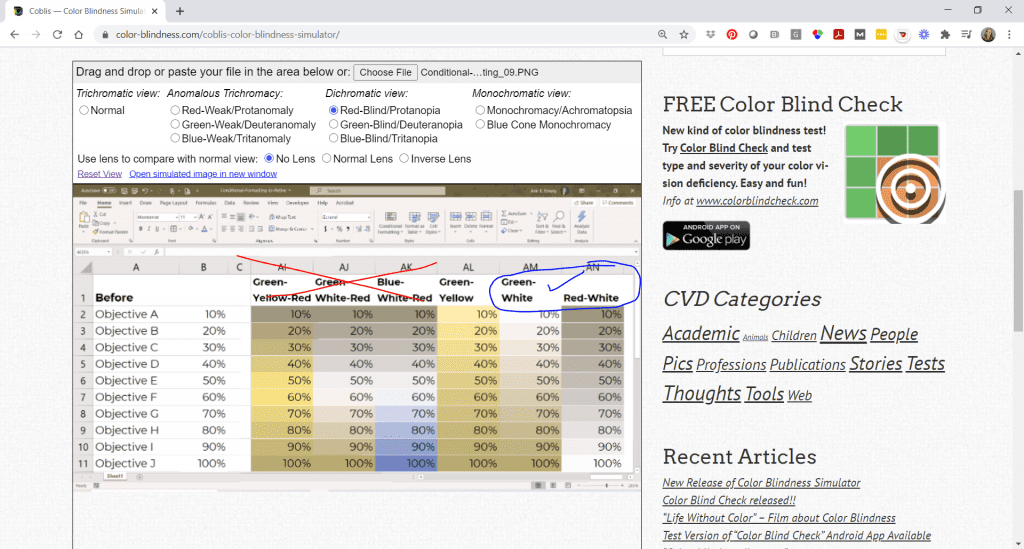Click the Choose File button
Viewport: 1024px width, 549px height.
click(385, 72)
